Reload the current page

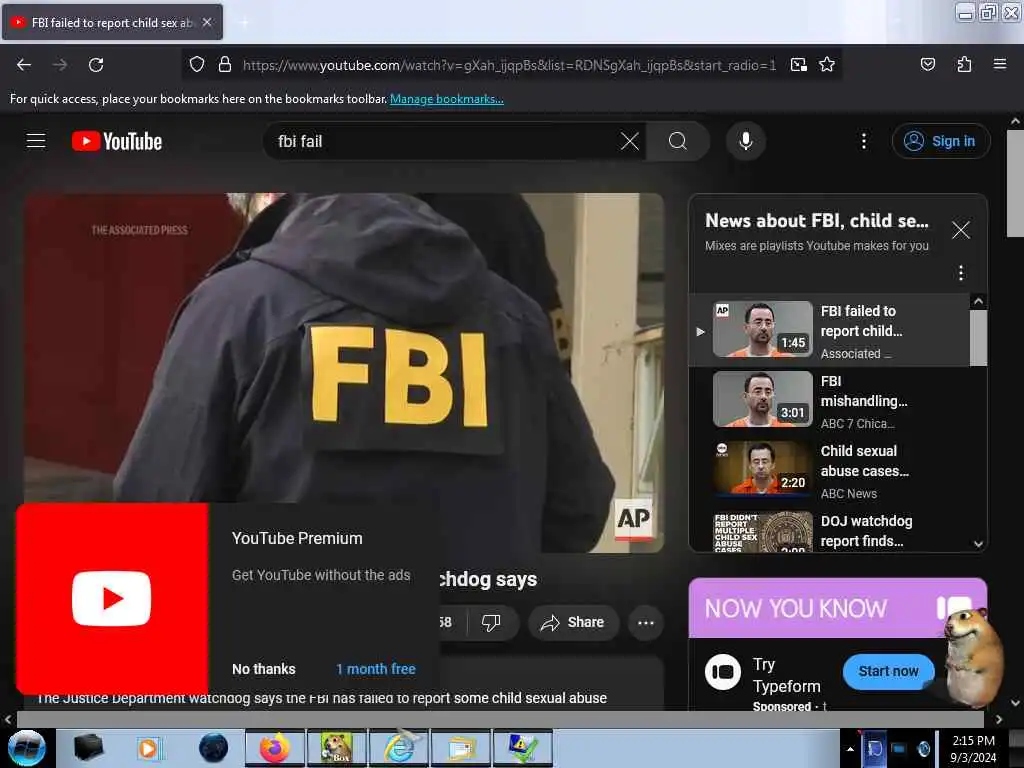tap(96, 65)
